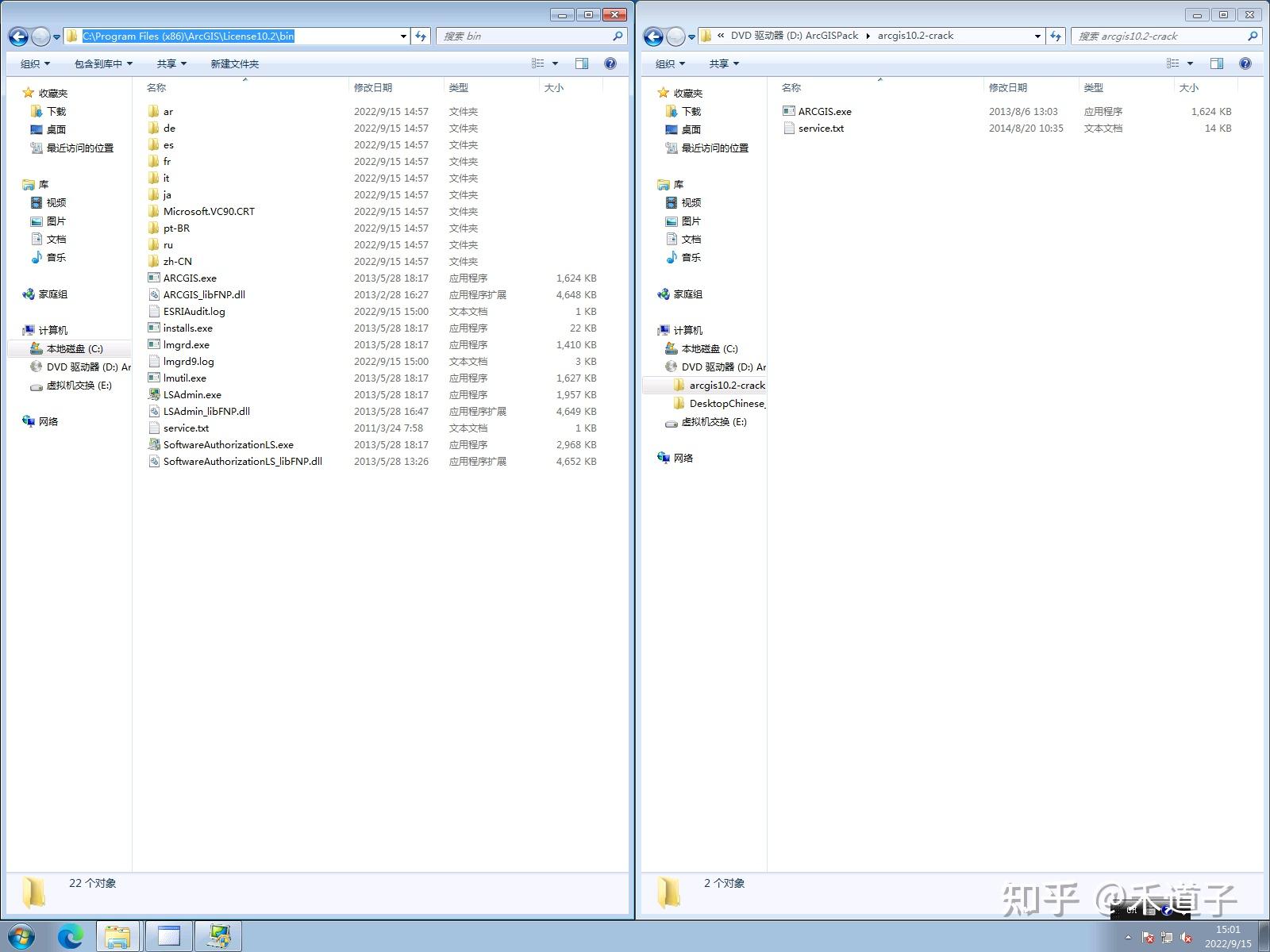The image size is (1270, 952).
Task: Open Windows Start button
Action: point(21,937)
